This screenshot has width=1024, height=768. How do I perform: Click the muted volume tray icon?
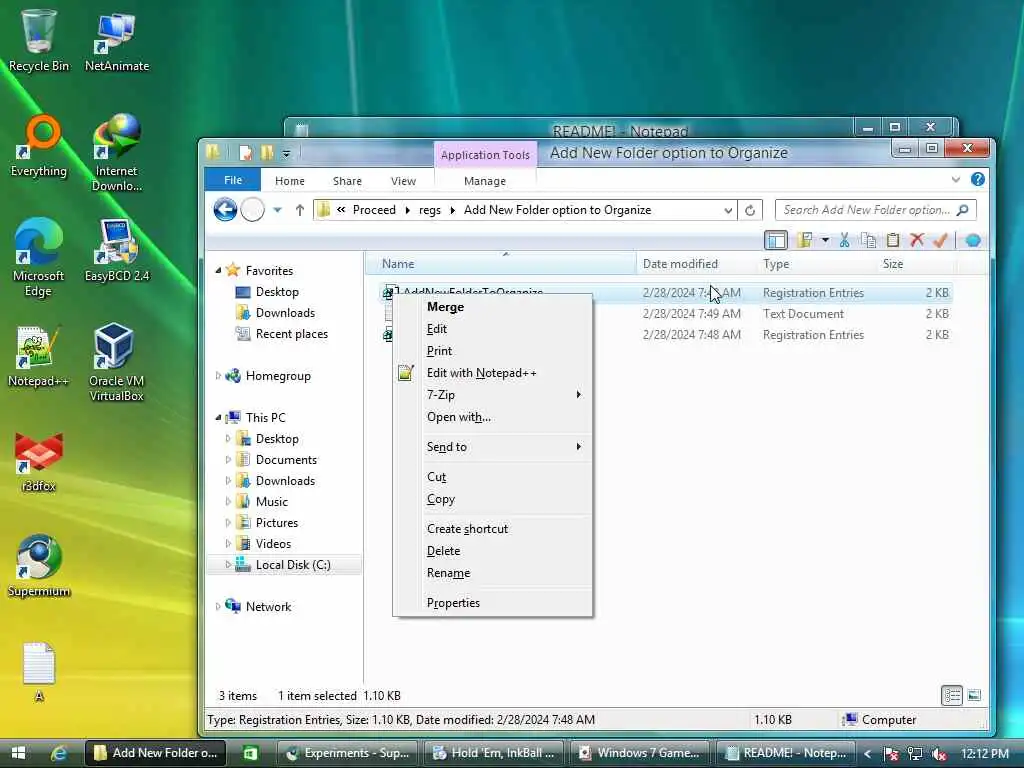(939, 754)
